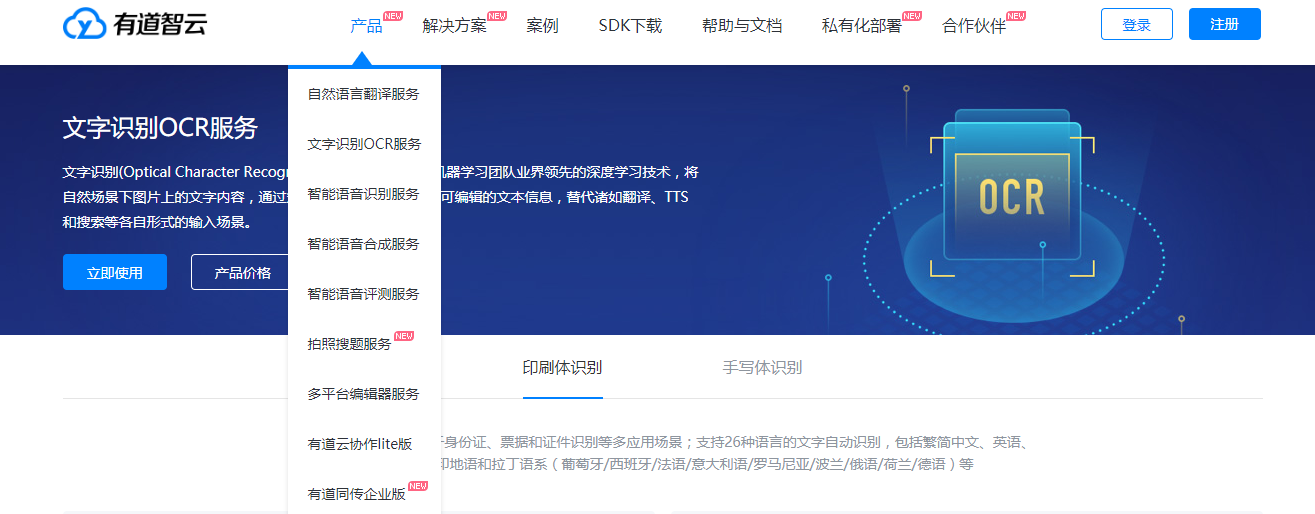The height and width of the screenshot is (514, 1315).
Task: Open the SDK下载 page
Action: pyautogui.click(x=630, y=26)
